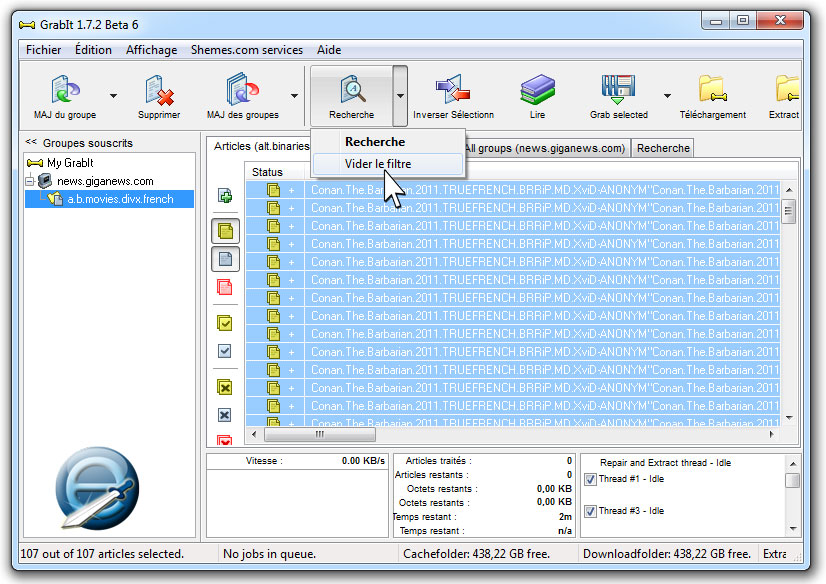The width and height of the screenshot is (826, 584).
Task: Click the GrabIt icon in the title bar
Action: click(27, 25)
